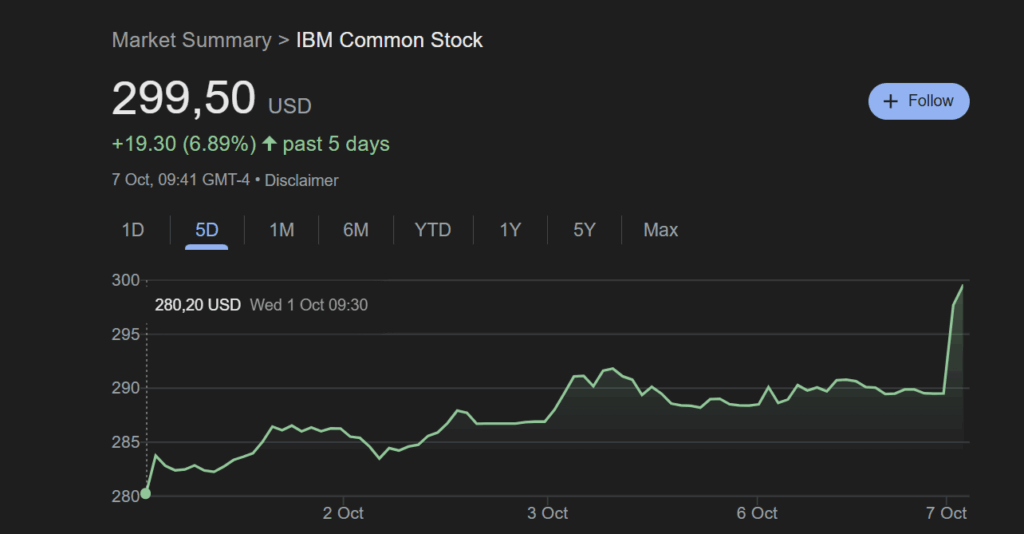The height and width of the screenshot is (534, 1024).
Task: Switch to the 1M range tab
Action: (281, 230)
